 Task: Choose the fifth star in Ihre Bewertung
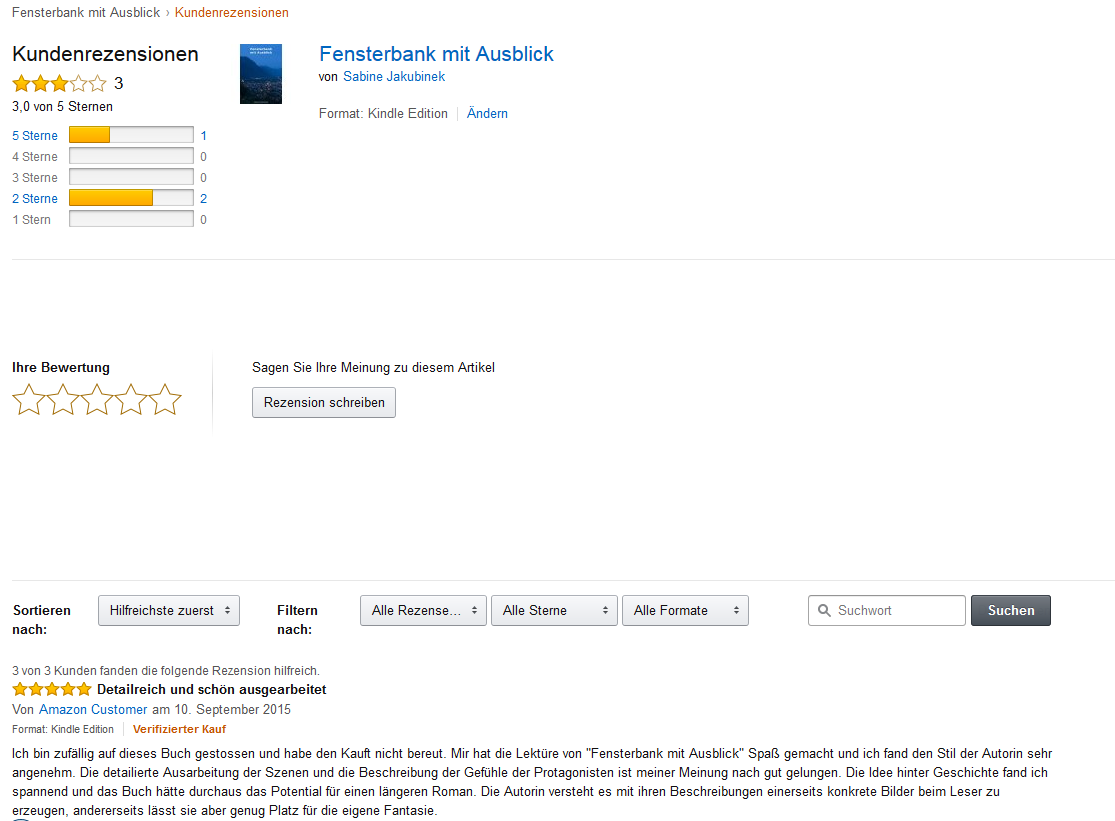pos(165,399)
